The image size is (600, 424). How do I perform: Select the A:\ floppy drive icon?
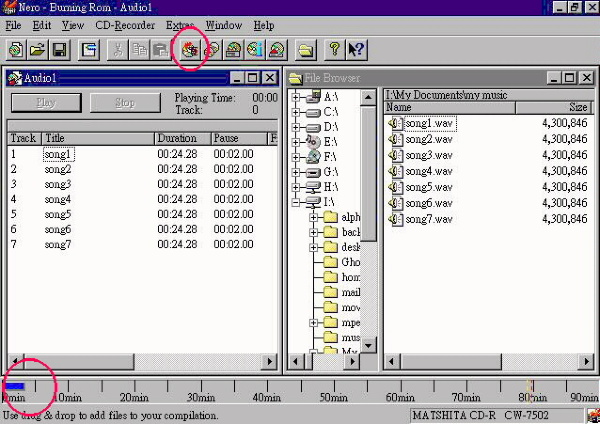click(314, 96)
